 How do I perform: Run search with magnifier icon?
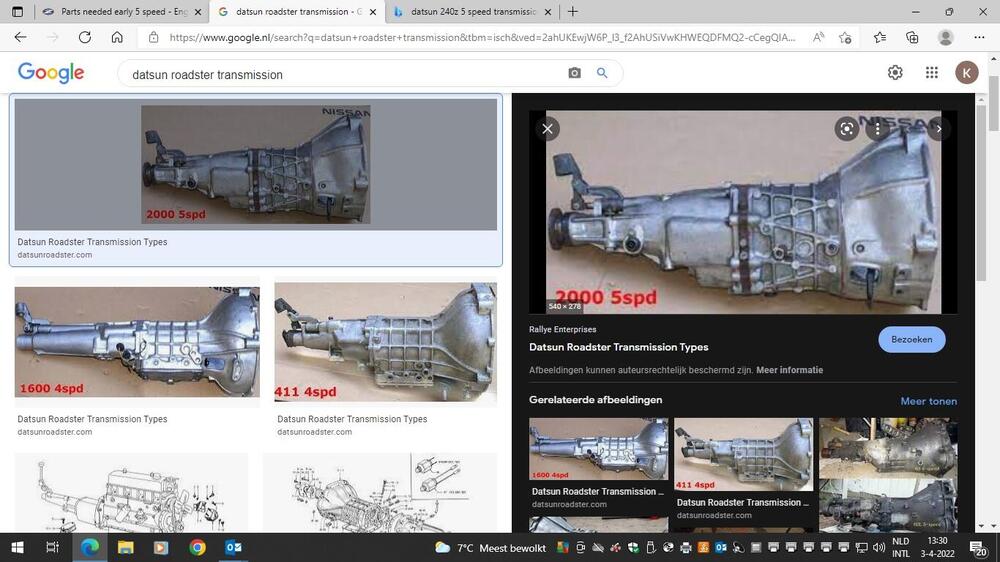pyautogui.click(x=602, y=73)
